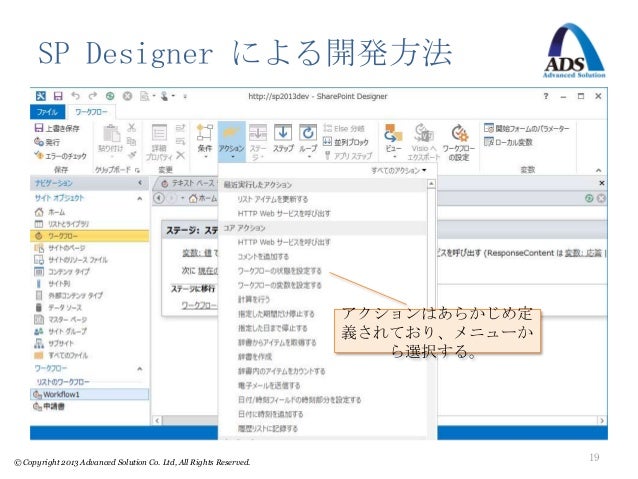This screenshot has height=479, width=638.
Task: Run エラーのチェック error check
Action: [x=61, y=156]
